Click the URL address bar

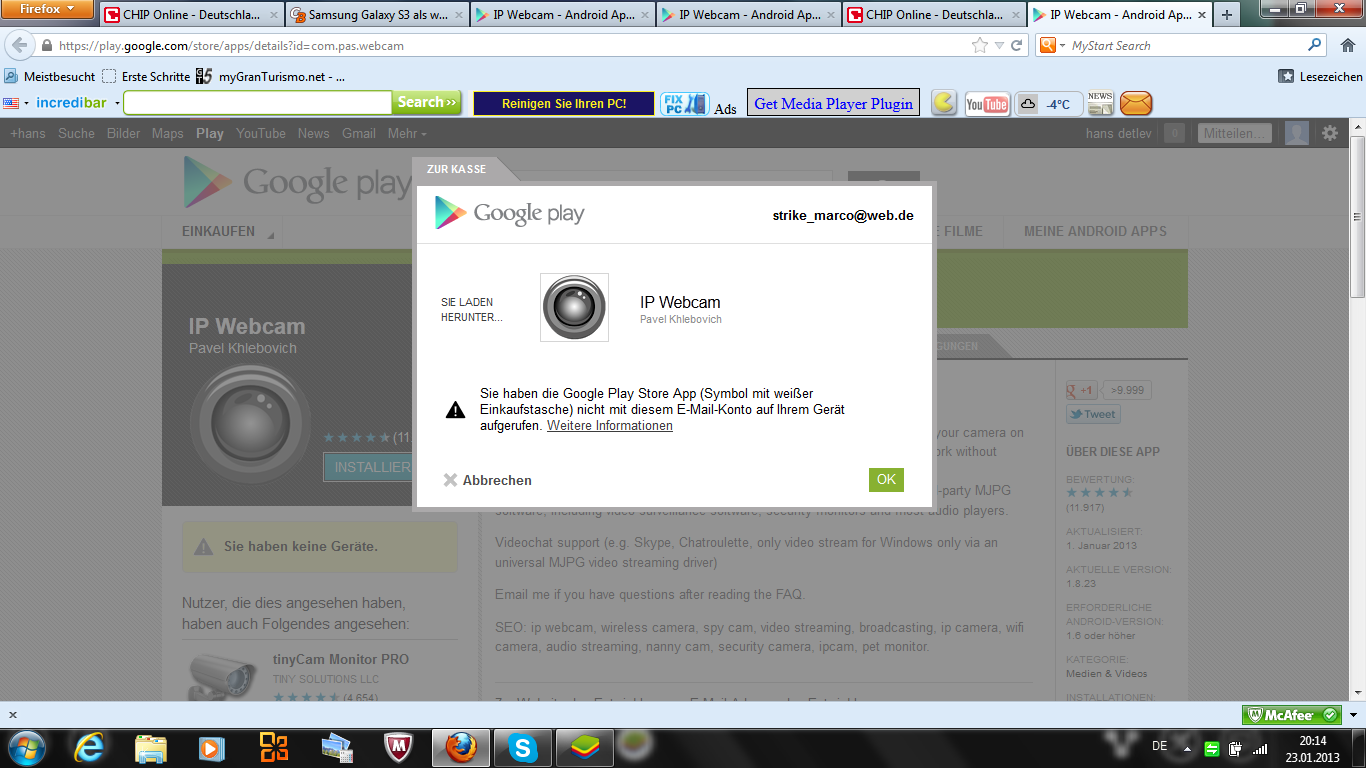510,46
